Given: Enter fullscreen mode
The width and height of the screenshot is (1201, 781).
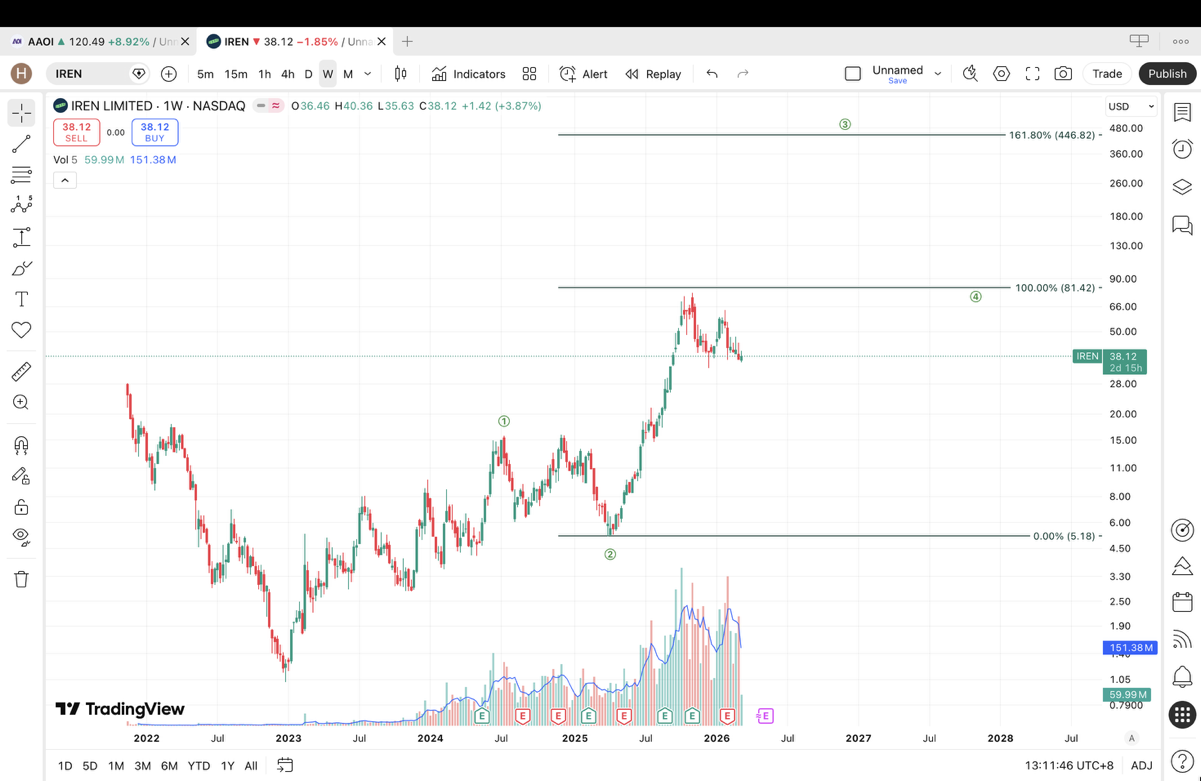Looking at the screenshot, I should 1032,74.
